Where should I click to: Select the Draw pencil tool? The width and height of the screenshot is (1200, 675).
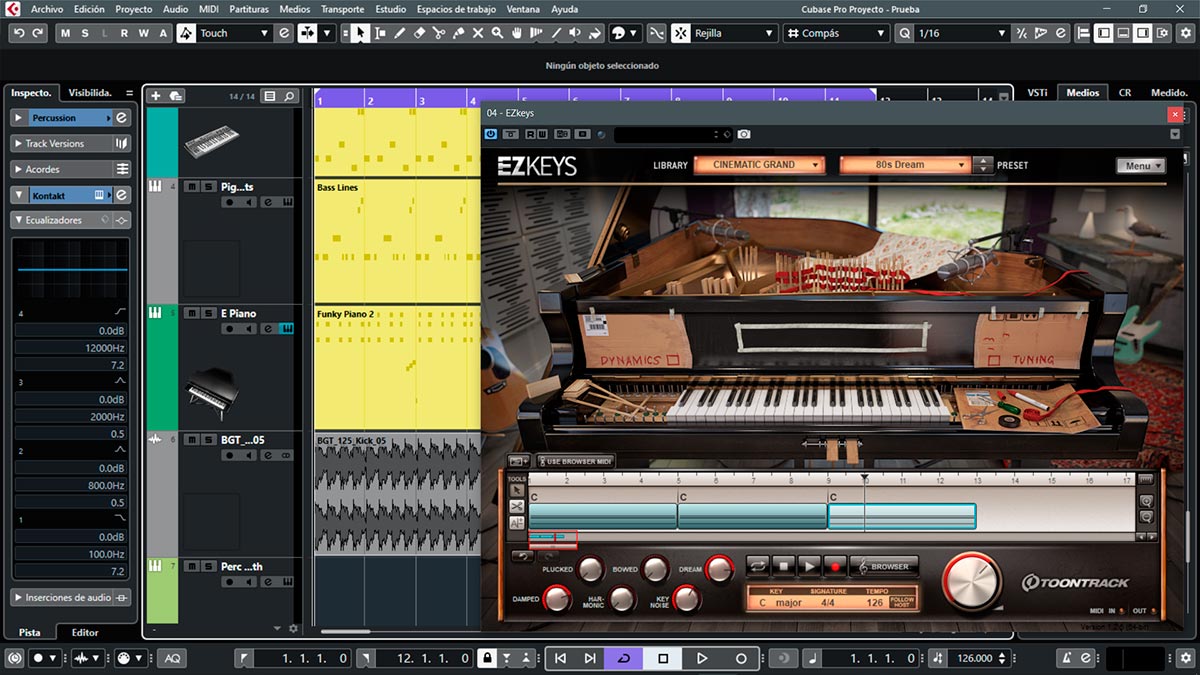[x=400, y=33]
